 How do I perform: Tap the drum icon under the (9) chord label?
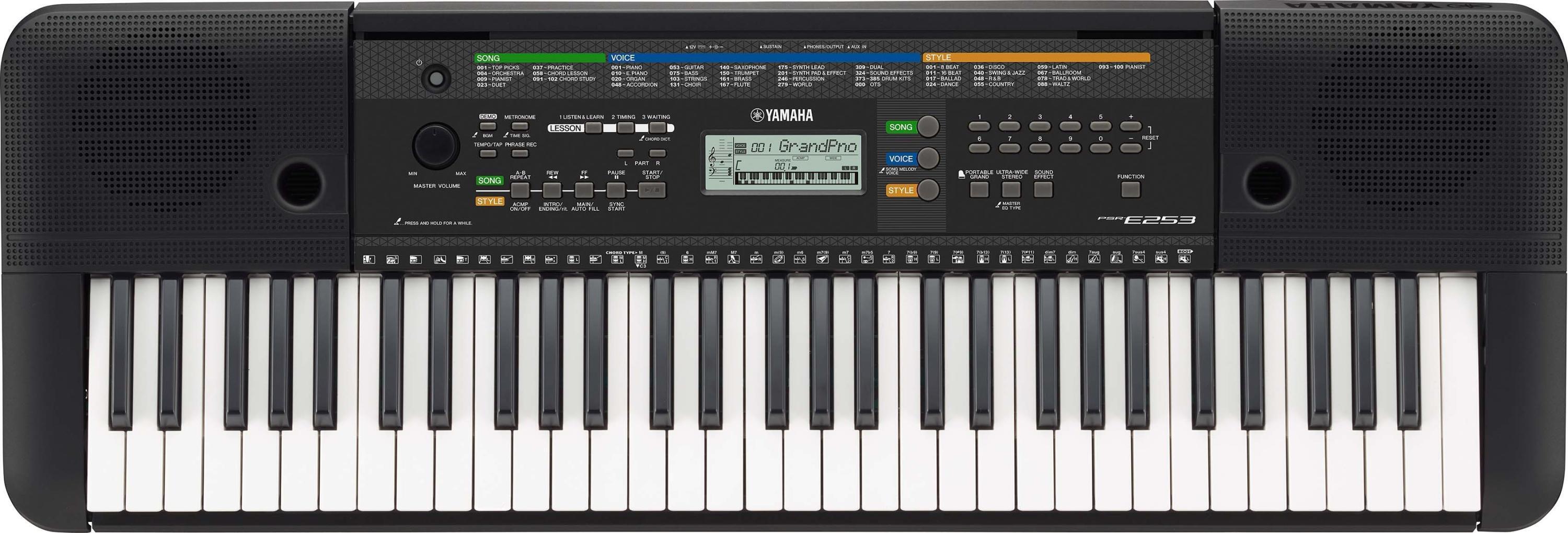click(663, 259)
